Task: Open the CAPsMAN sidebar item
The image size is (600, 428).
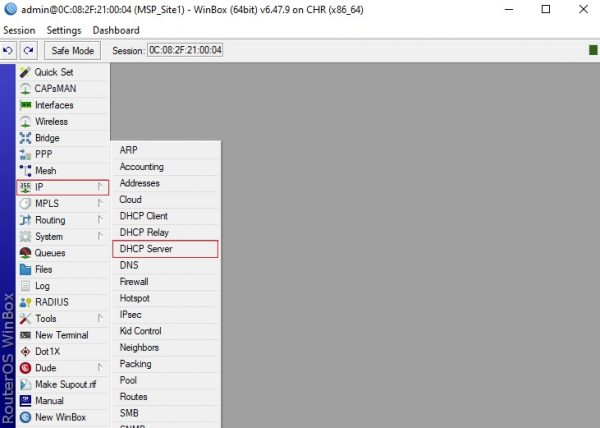Action: pos(54,89)
